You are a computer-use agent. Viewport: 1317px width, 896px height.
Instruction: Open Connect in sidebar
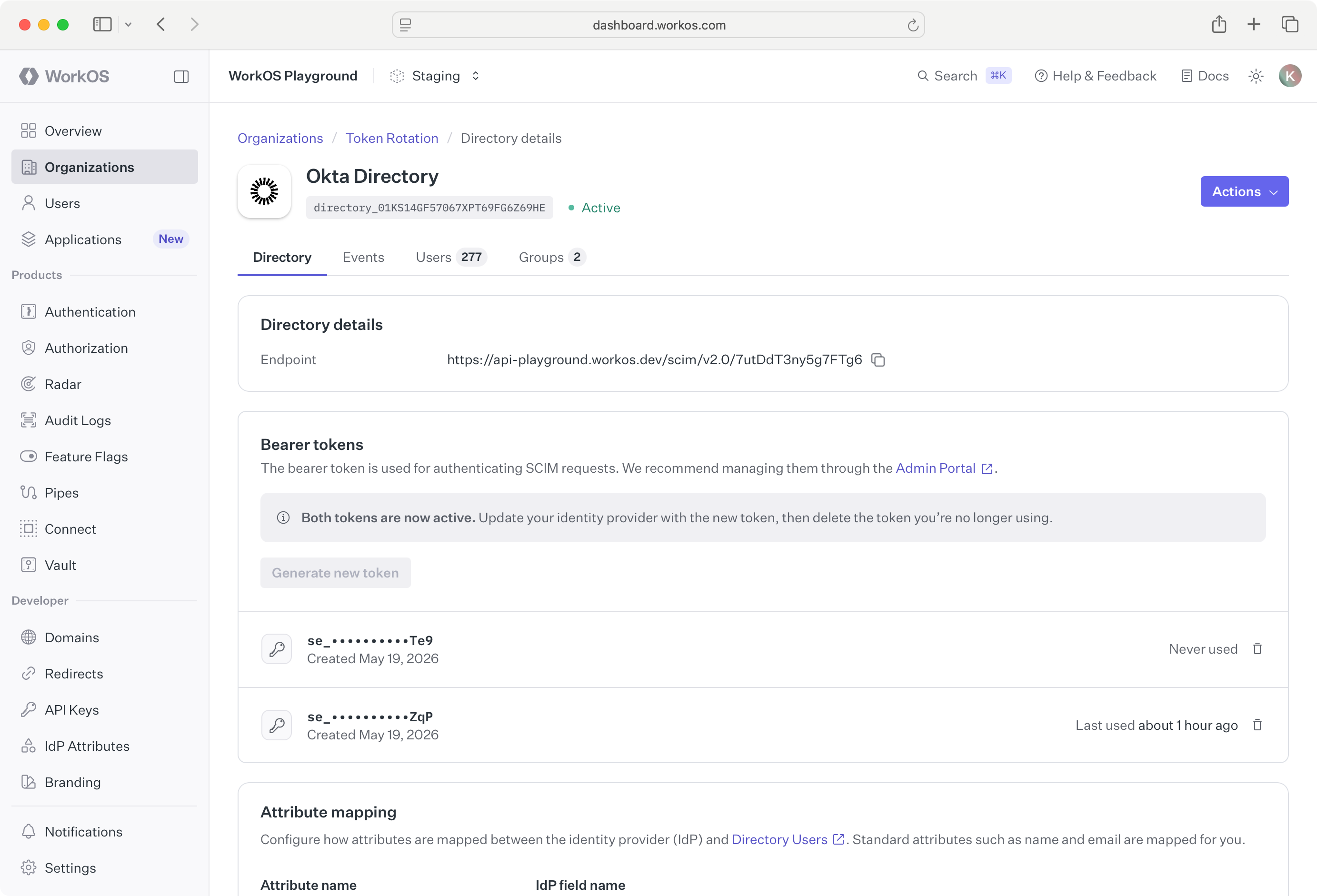click(104, 529)
